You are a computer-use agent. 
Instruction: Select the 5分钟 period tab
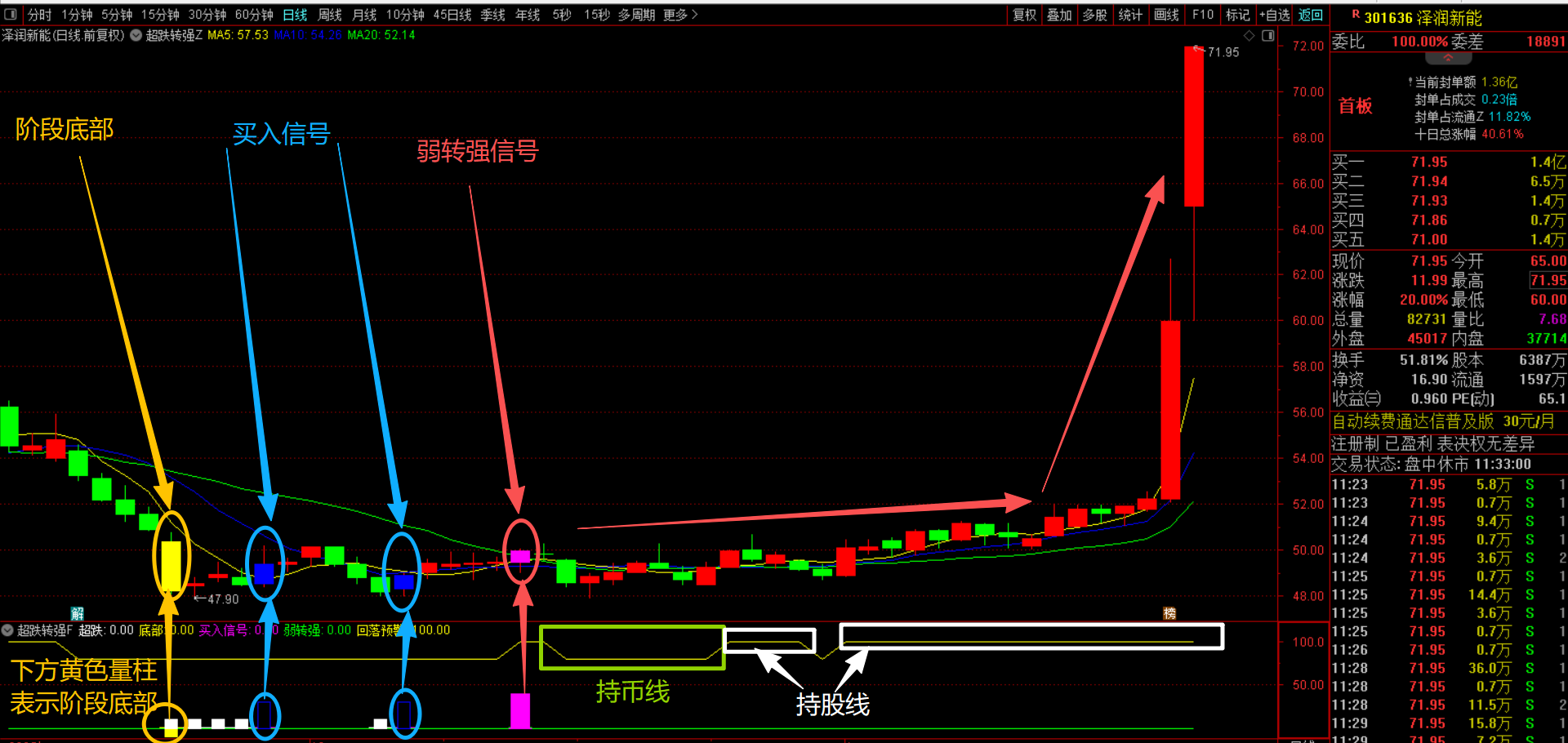[x=117, y=15]
